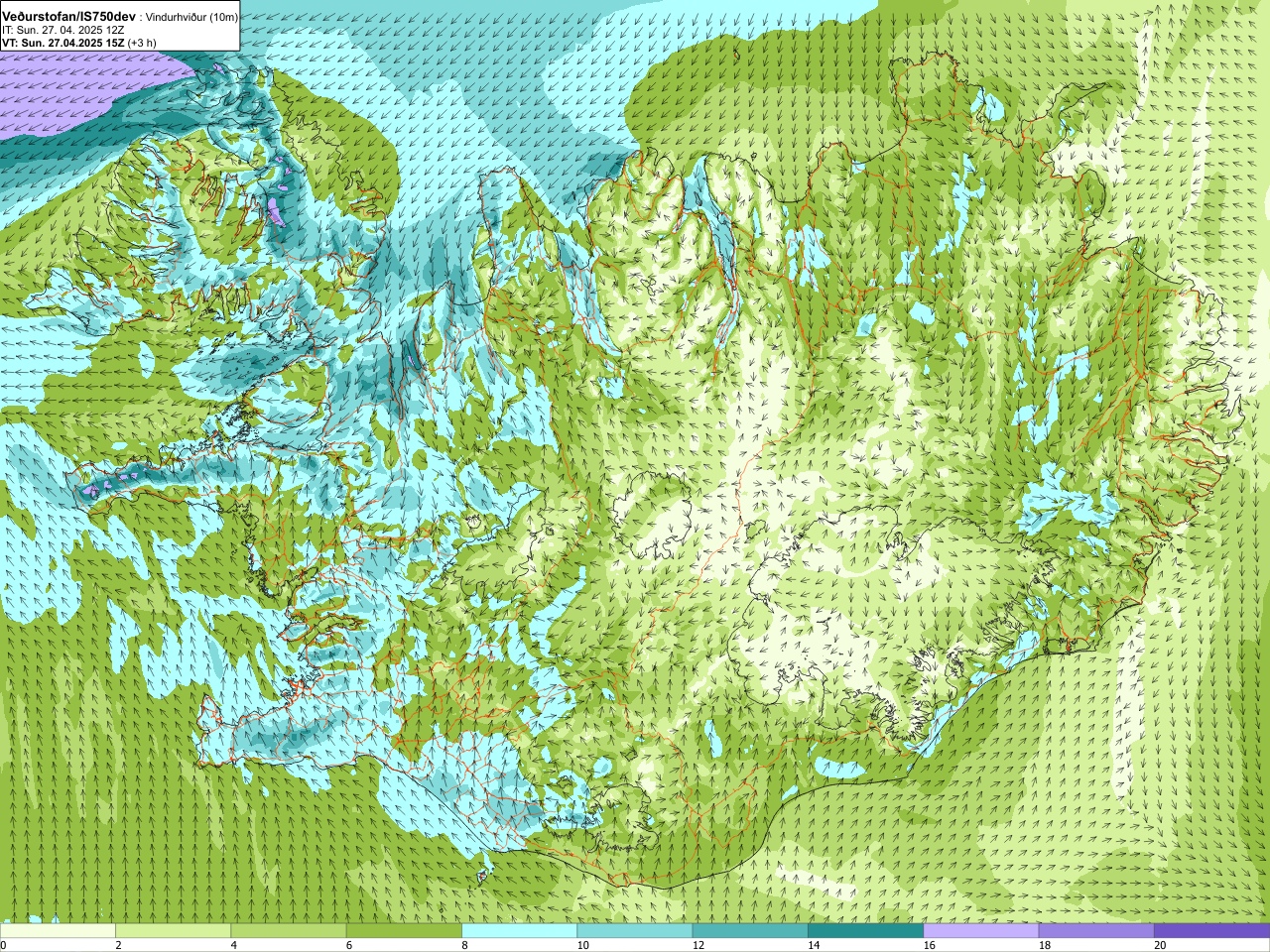Click the Veðurstofan/IS750dev title text
The width and height of the screenshot is (1270, 952).
point(68,17)
